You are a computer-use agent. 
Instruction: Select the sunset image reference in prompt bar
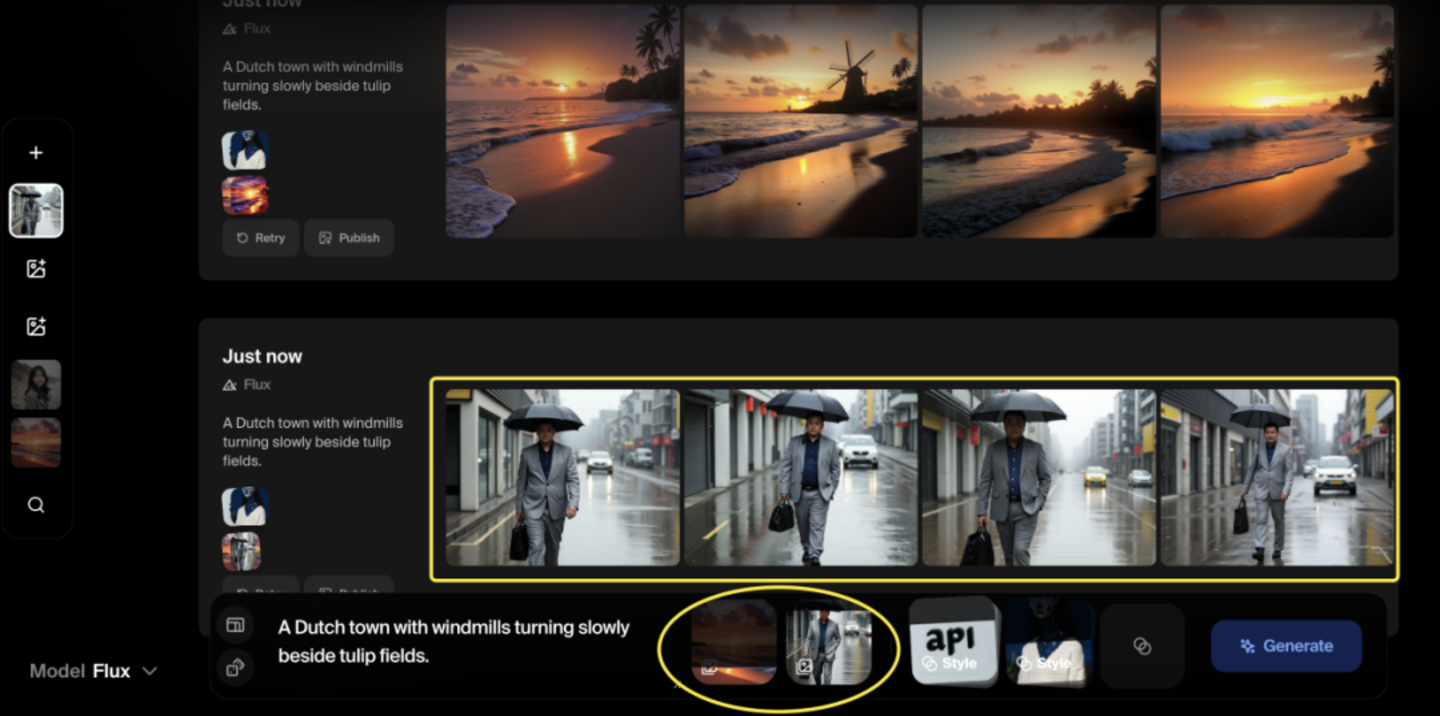point(733,641)
